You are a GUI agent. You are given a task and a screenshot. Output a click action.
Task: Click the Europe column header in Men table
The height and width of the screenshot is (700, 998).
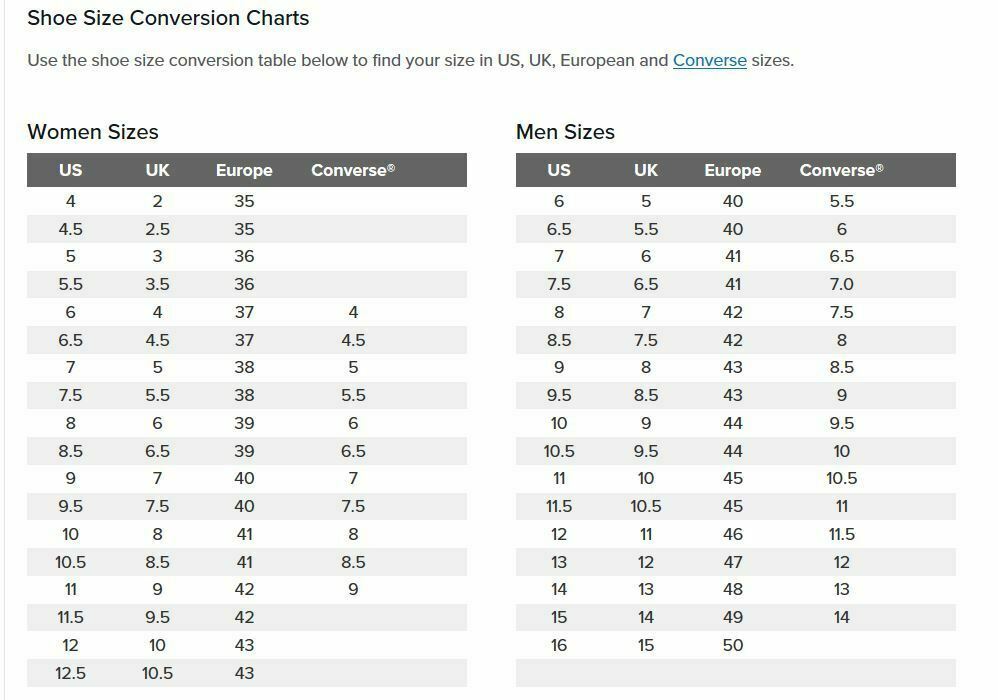point(733,170)
